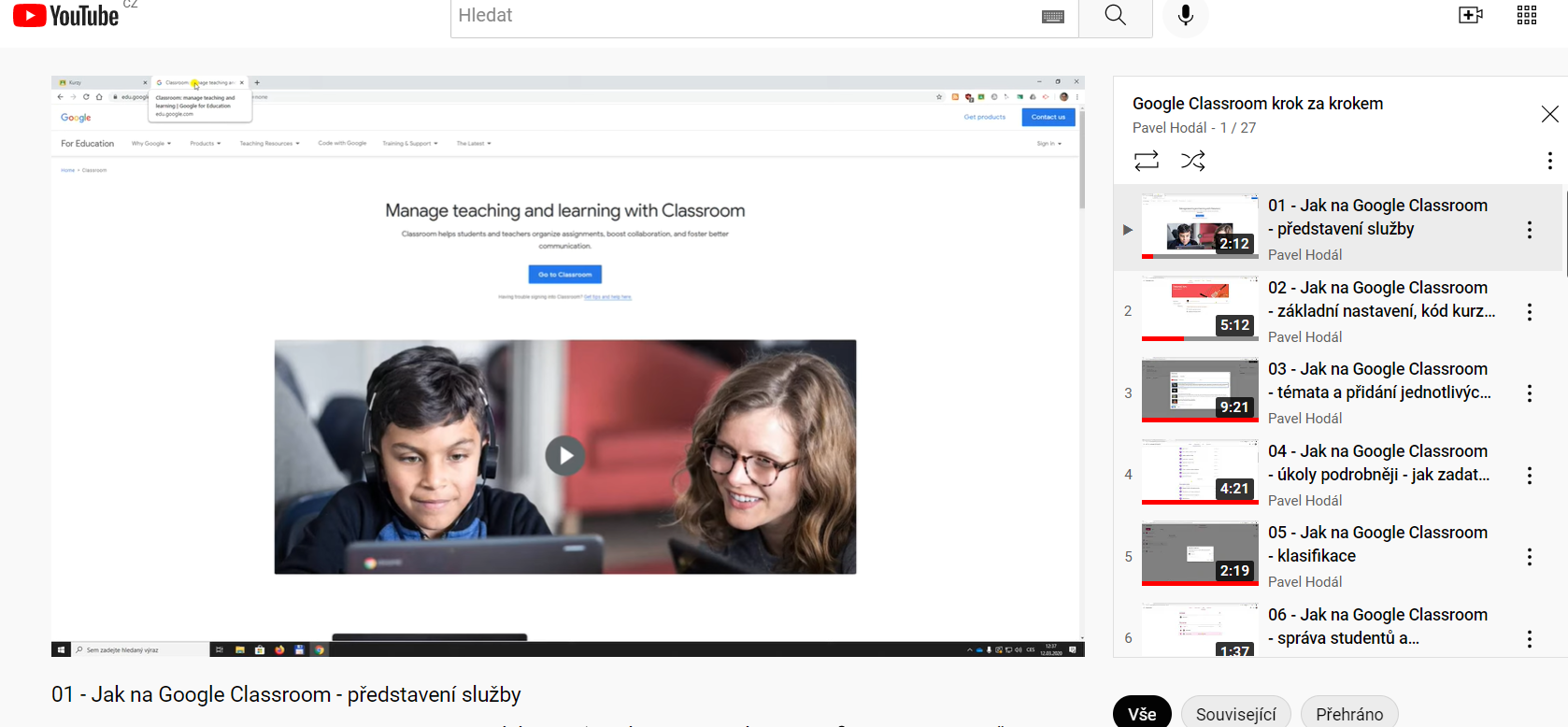Open the on-screen keyboard in search box
This screenshot has height=727, width=1568.
click(1053, 17)
